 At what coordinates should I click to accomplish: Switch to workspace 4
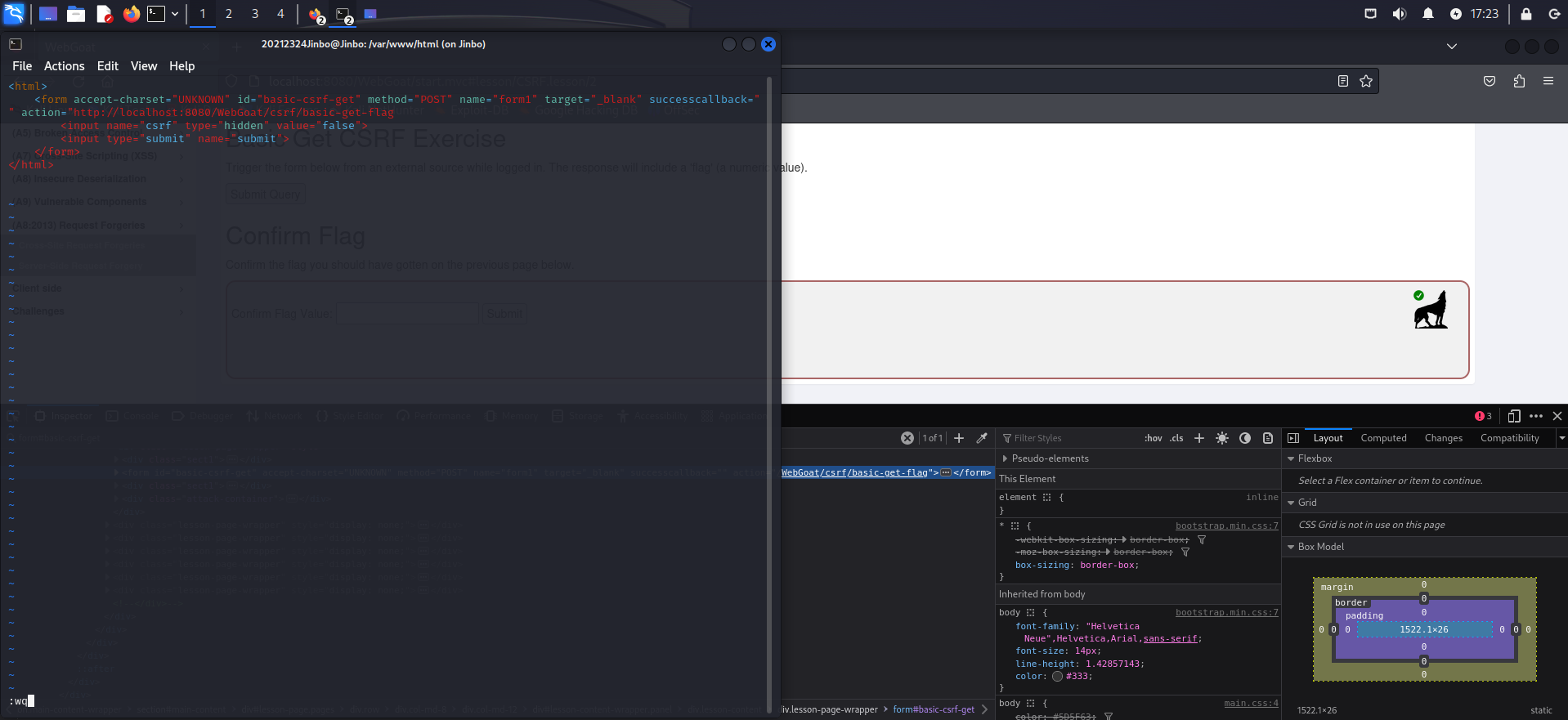(280, 14)
